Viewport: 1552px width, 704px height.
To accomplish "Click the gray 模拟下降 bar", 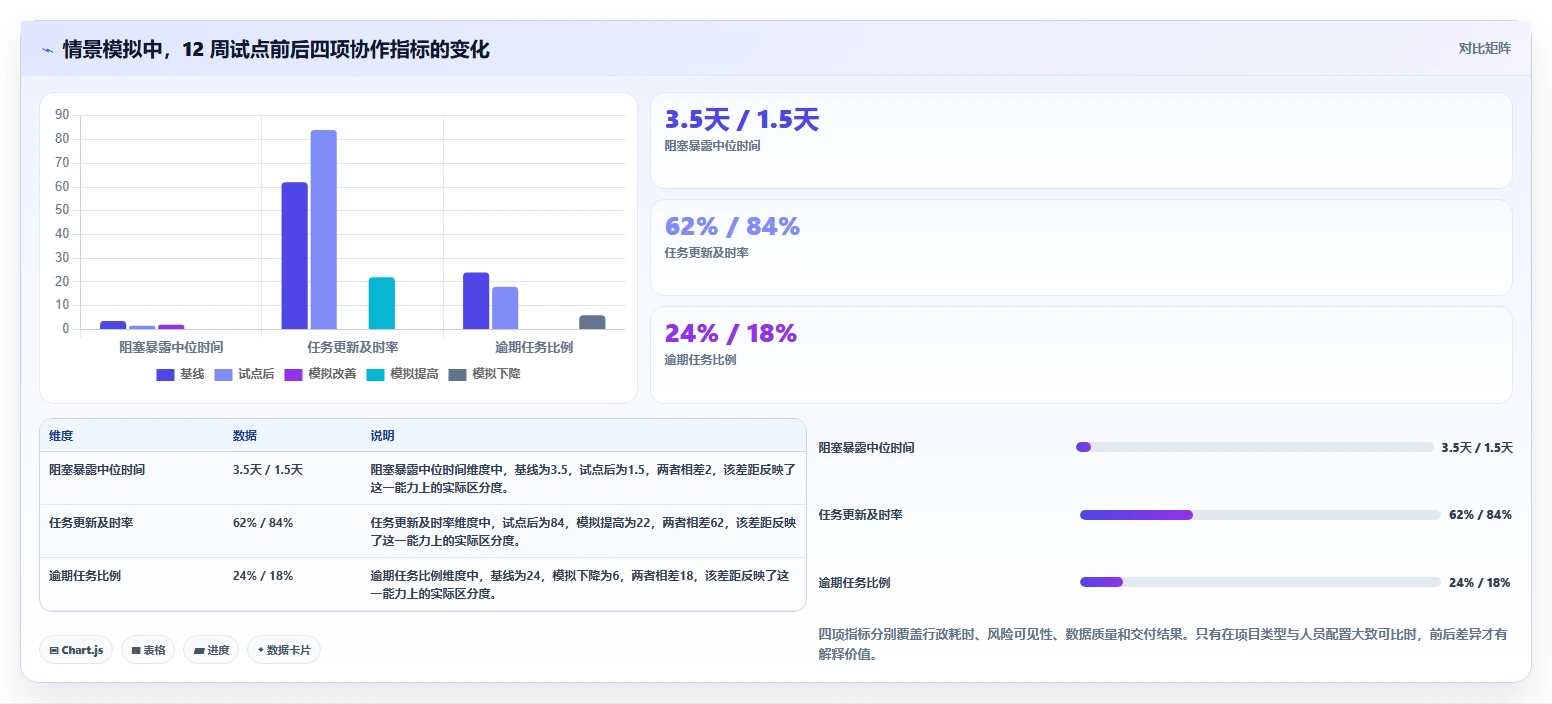I will [x=592, y=322].
